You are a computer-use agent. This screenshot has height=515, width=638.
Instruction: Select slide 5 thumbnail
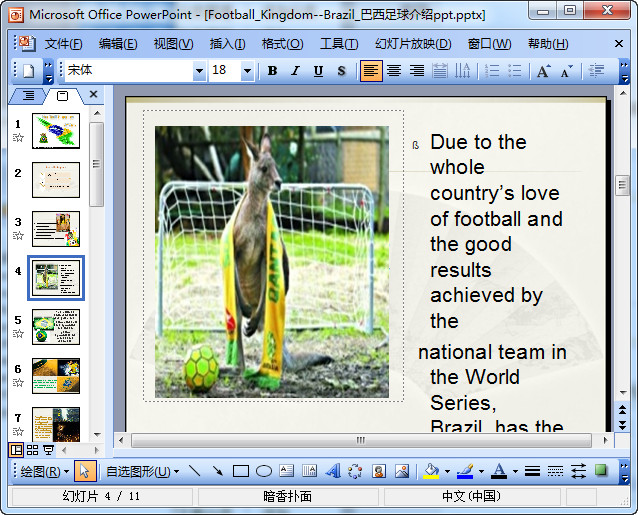coord(56,327)
